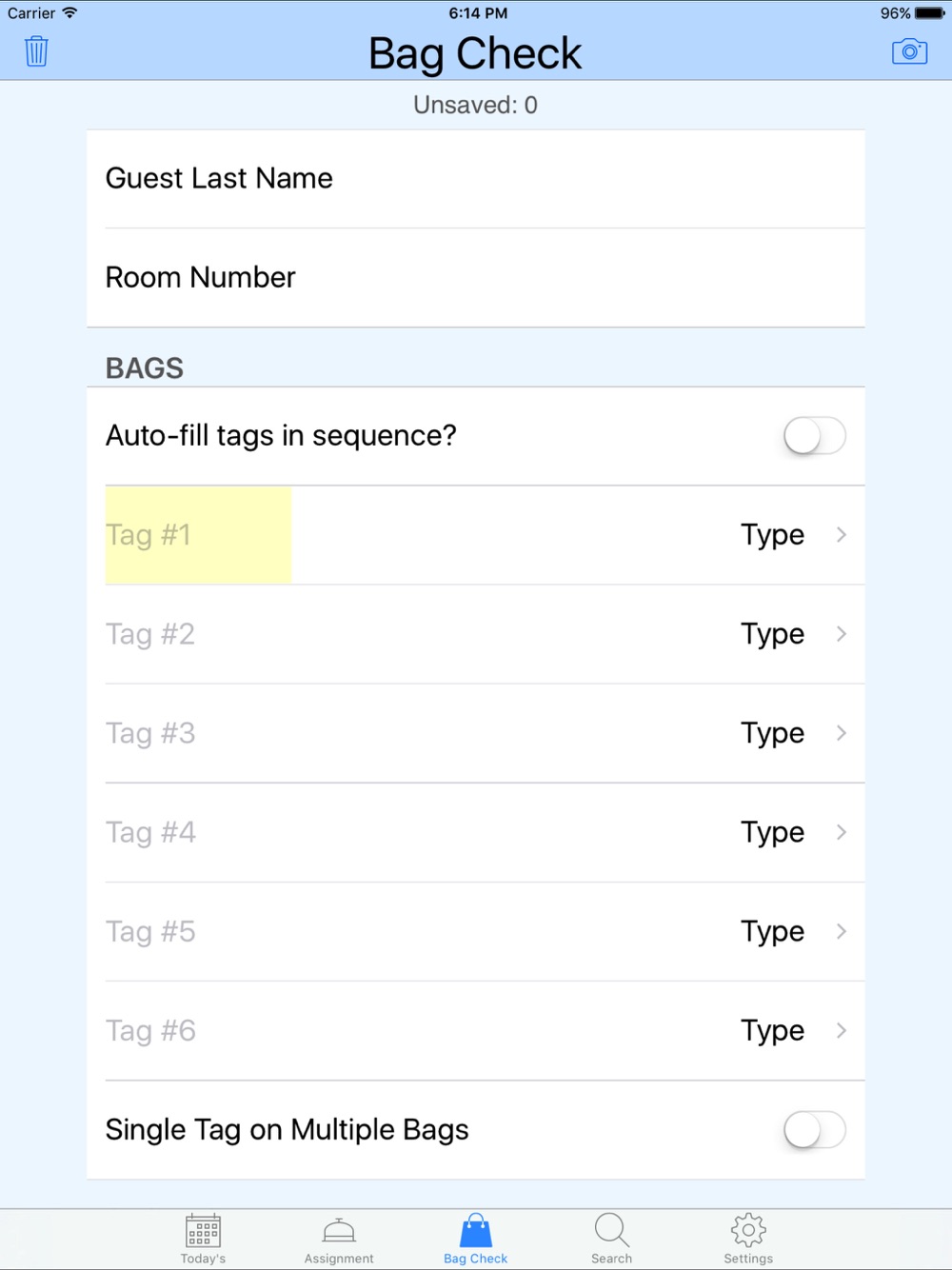
Task: Open the Assignment bell tab icon
Action: coord(339,1231)
